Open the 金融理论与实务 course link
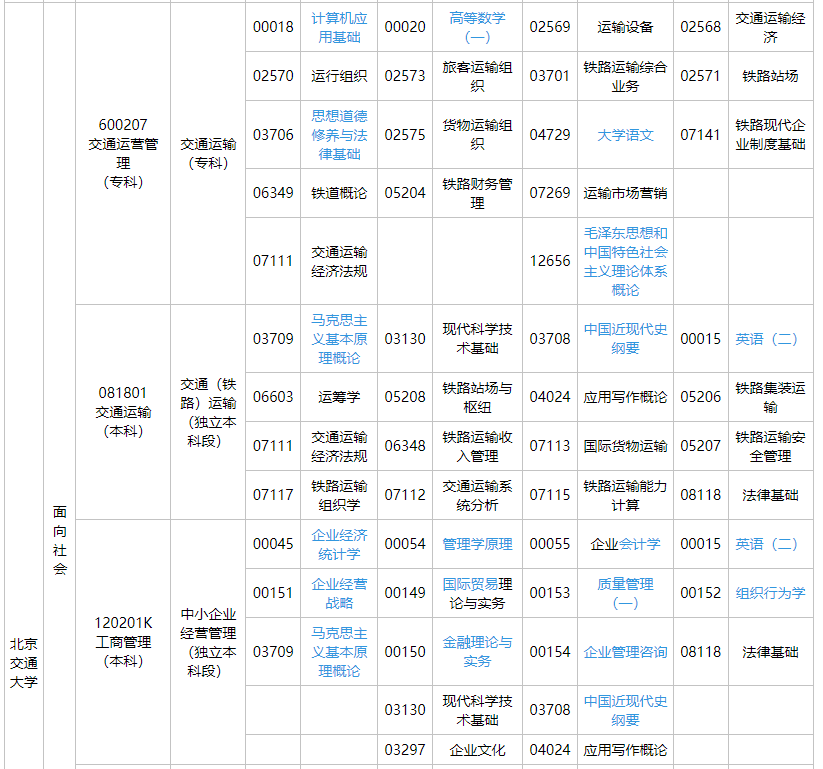The height and width of the screenshot is (769, 823). (477, 651)
